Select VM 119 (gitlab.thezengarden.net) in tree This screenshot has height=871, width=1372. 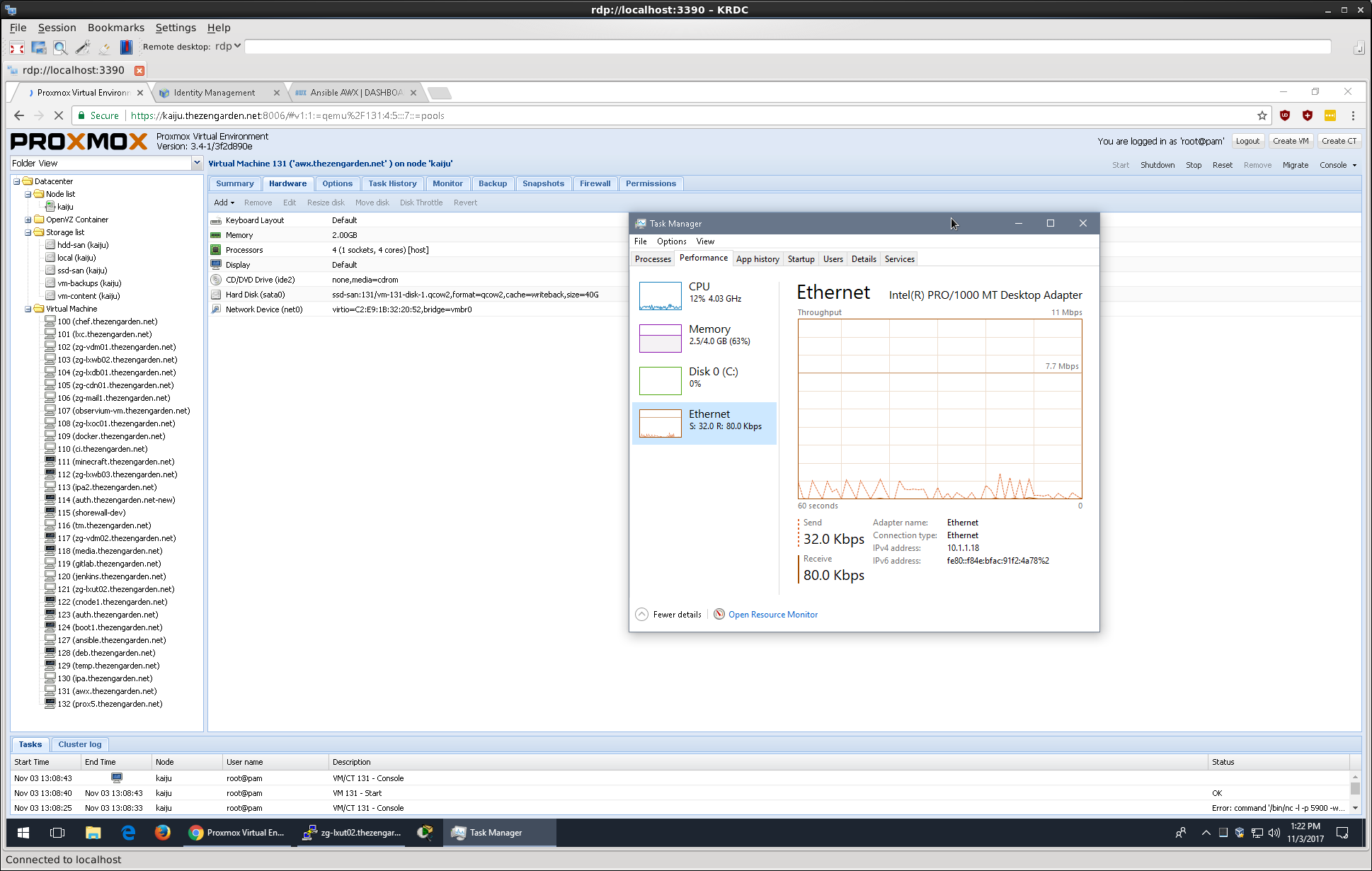109,564
